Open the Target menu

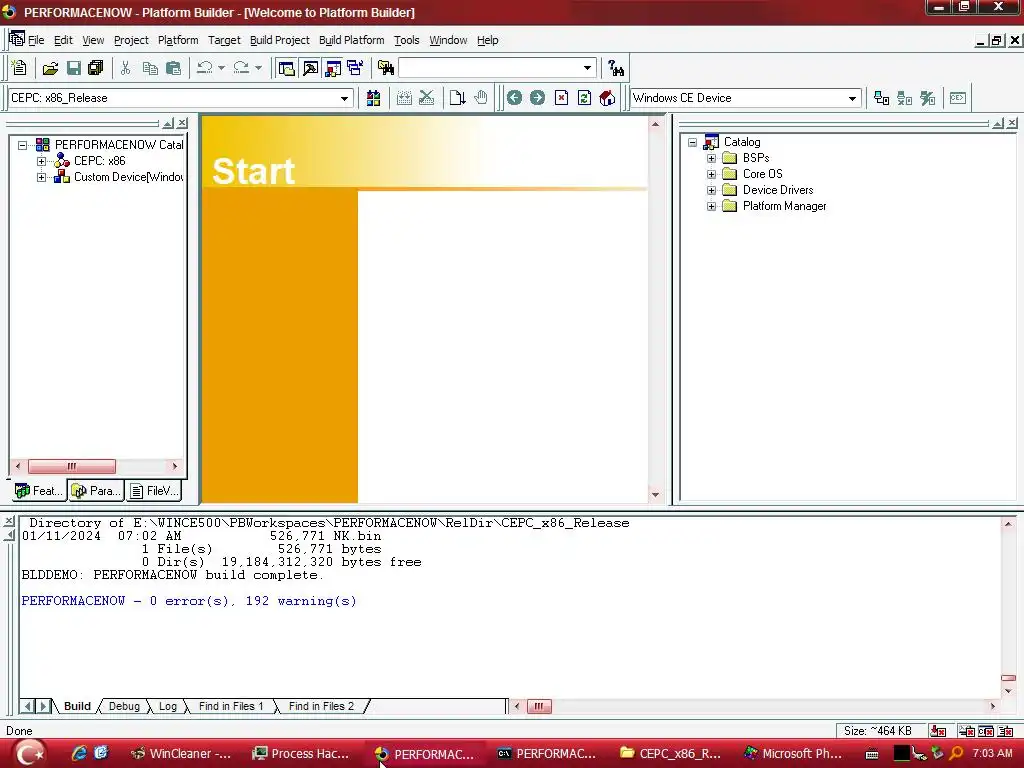point(224,40)
